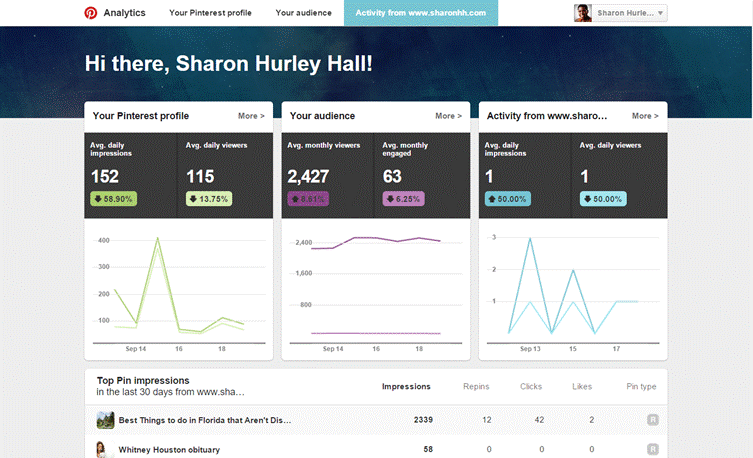Open Best Things to do in Florida pin
The width and height of the screenshot is (753, 458).
pyautogui.click(x=205, y=421)
